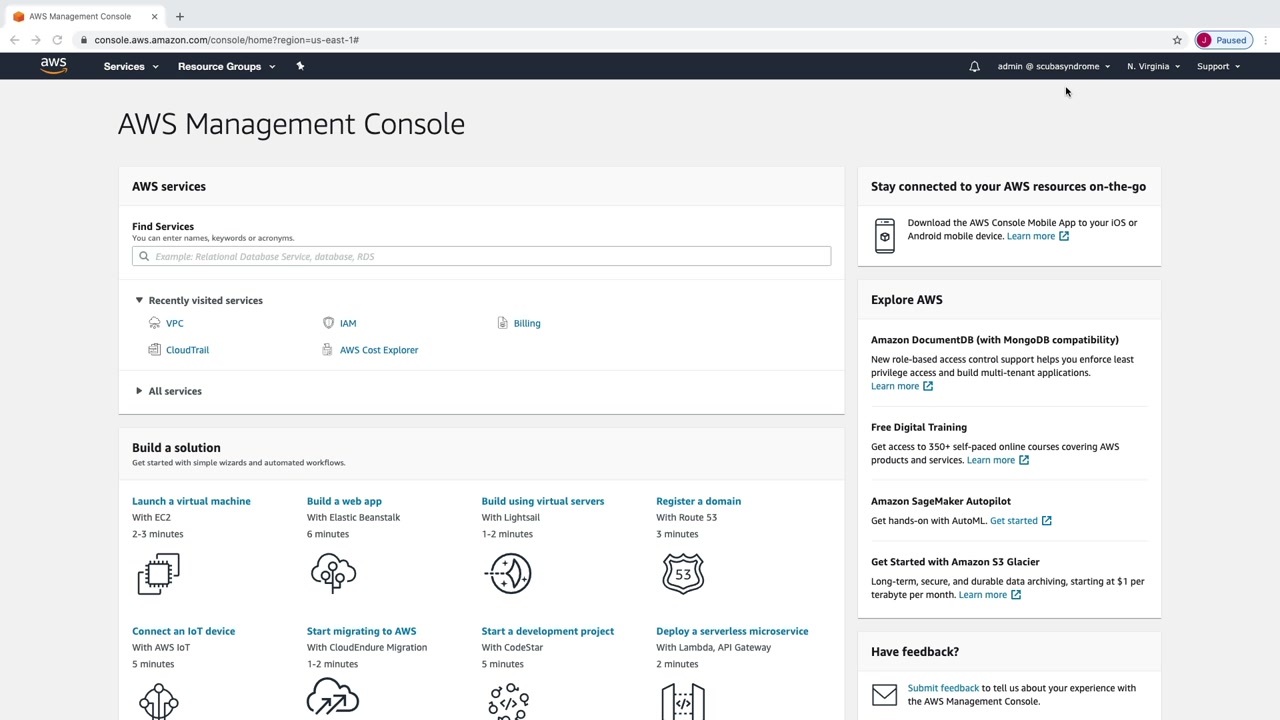
Task: Click the CodeStar development project icon
Action: pos(508,701)
